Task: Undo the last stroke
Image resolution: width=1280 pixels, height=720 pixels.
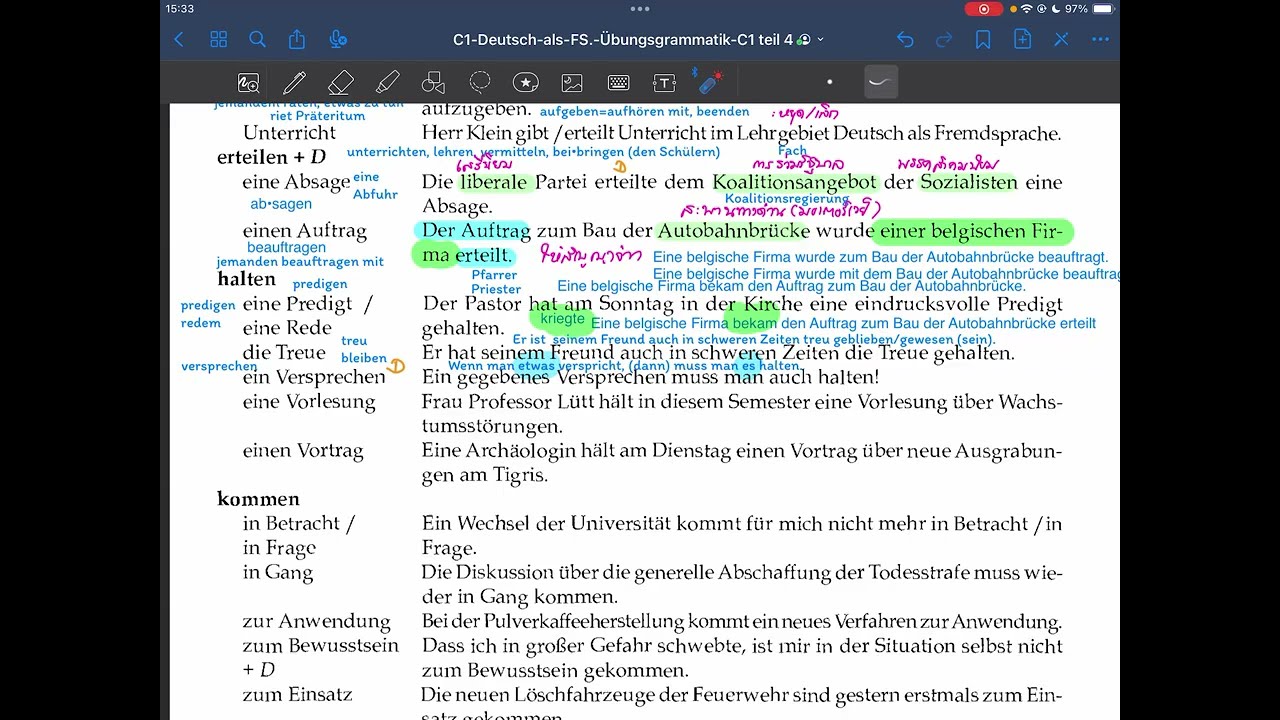Action: 905,40
